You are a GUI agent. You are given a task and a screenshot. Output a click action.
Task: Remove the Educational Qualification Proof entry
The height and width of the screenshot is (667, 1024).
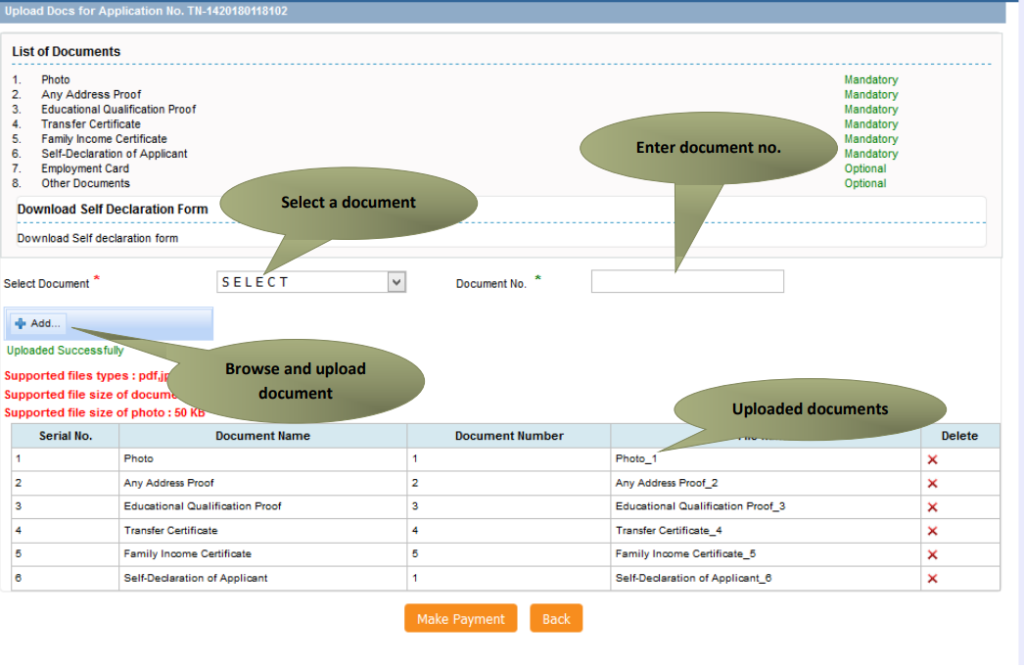(932, 507)
